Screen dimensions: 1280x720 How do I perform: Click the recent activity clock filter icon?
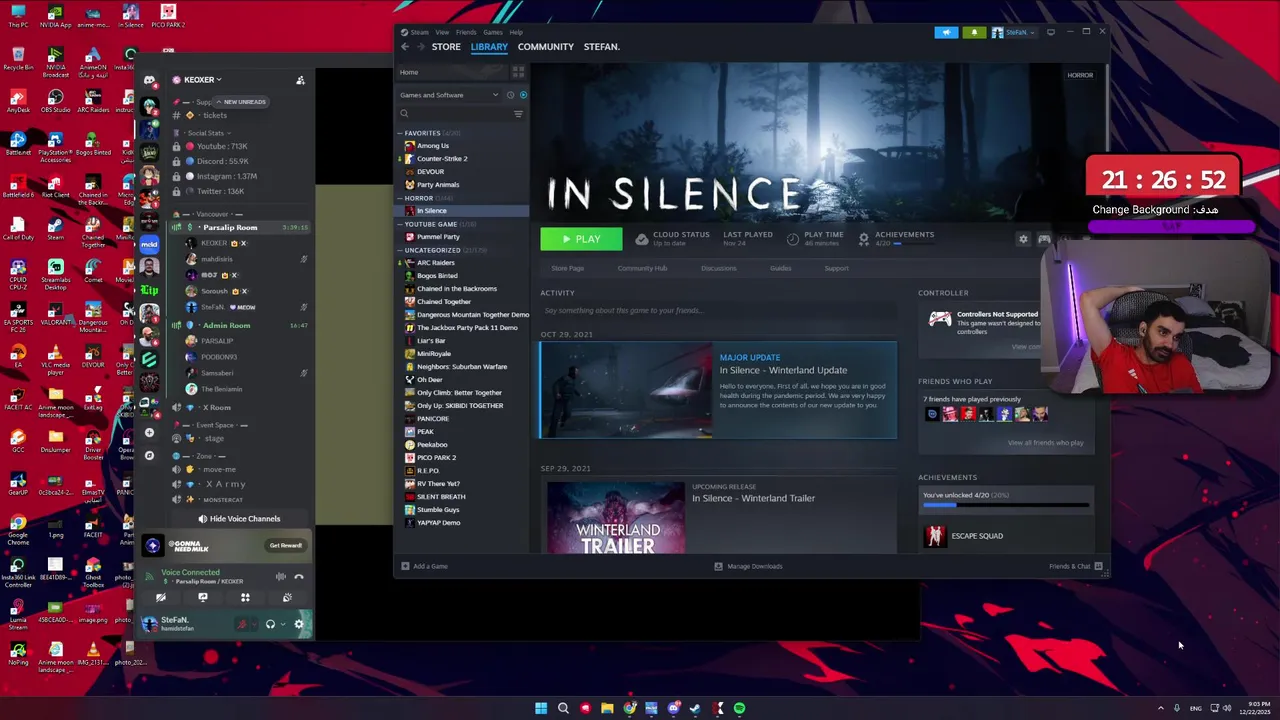click(510, 95)
